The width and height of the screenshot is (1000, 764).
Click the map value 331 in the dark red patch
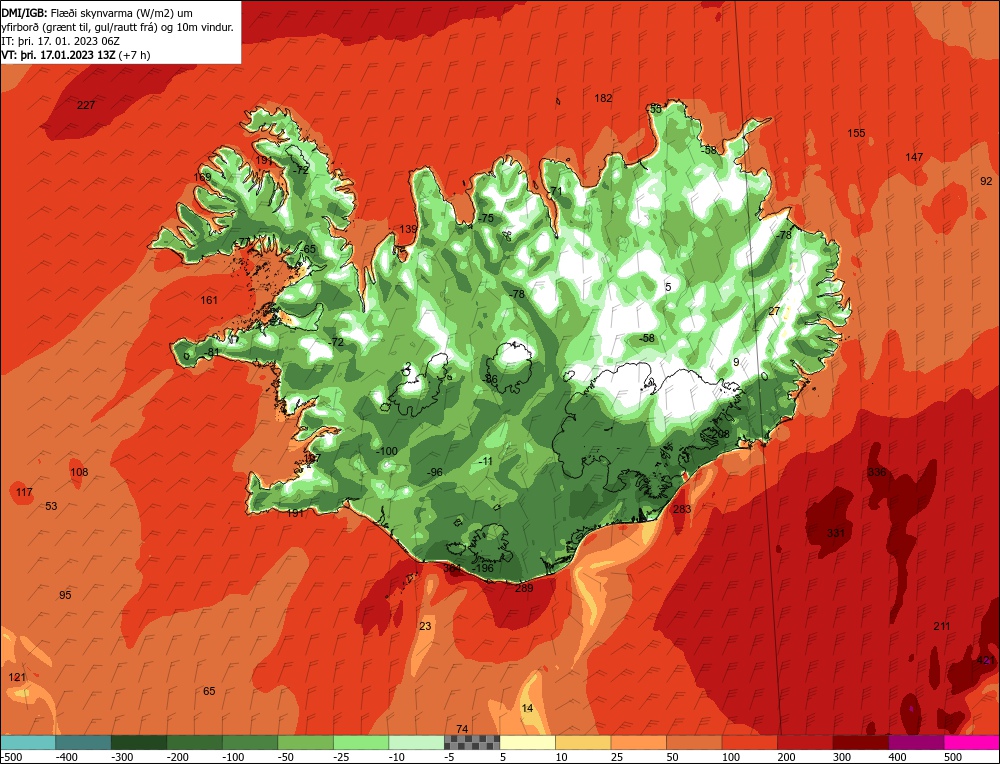coord(835,533)
